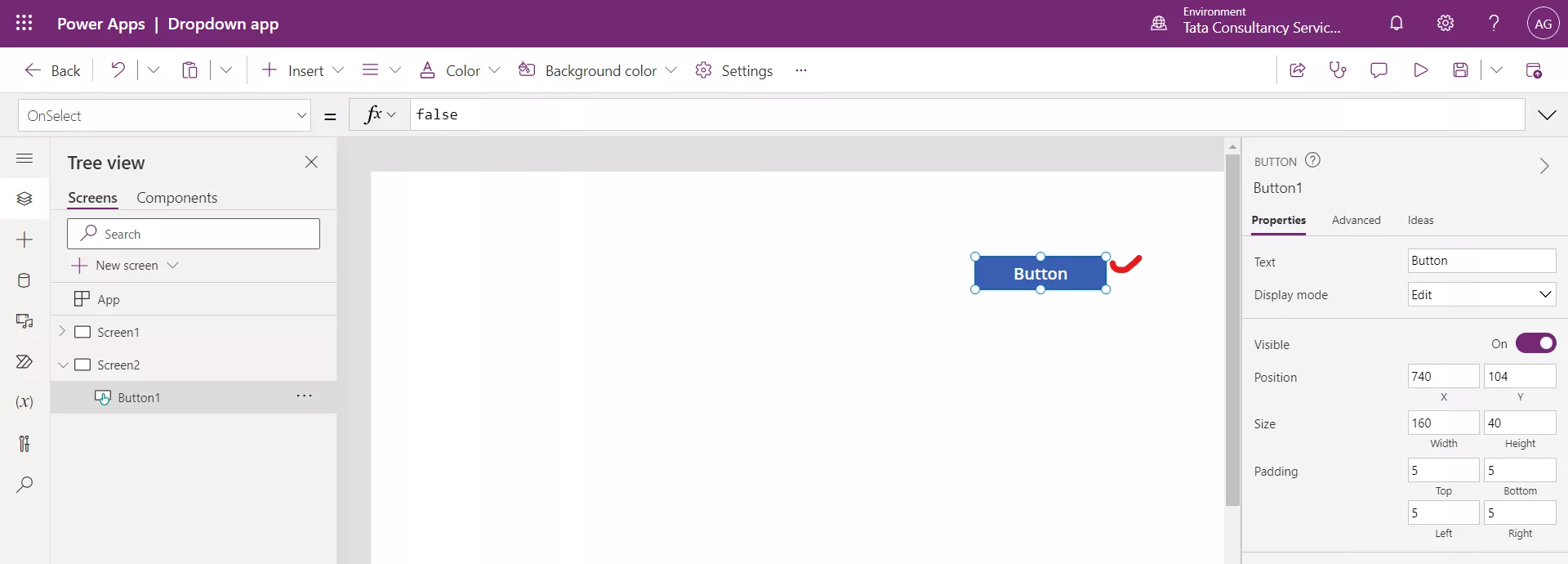Image resolution: width=1568 pixels, height=564 pixels.
Task: Open the align lines dropdown
Action: [x=381, y=70]
